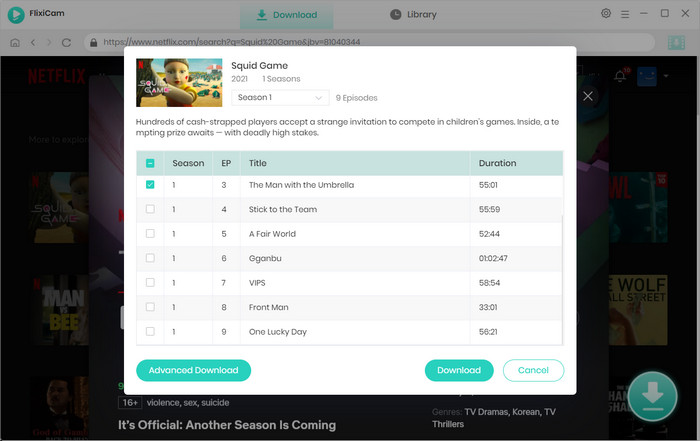Image resolution: width=700 pixels, height=441 pixels.
Task: Click the 'Gganbu' episode title
Action: click(x=265, y=258)
